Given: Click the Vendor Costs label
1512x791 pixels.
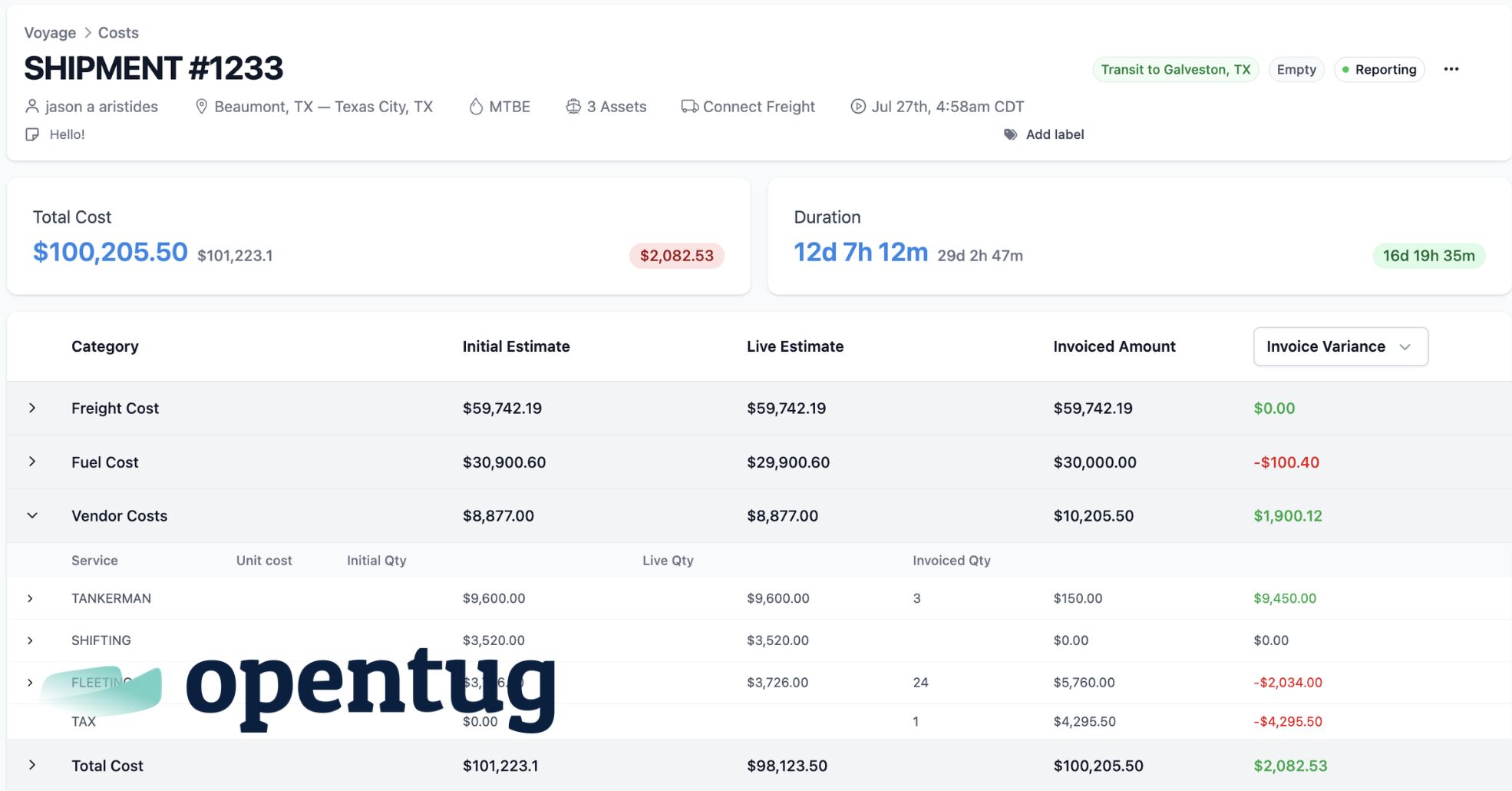Looking at the screenshot, I should [119, 516].
